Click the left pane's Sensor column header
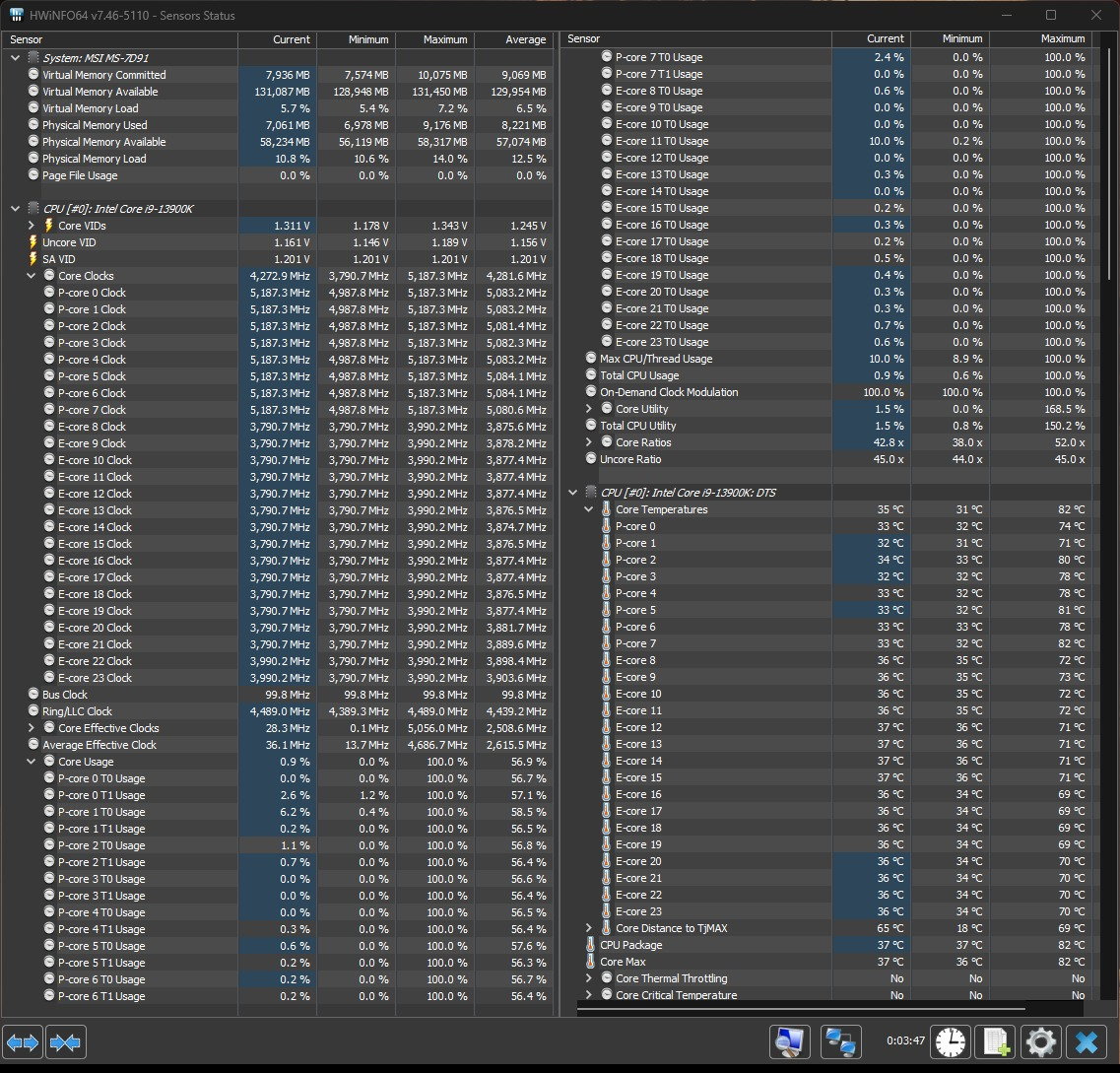Screen dimensions: 1120x1073 click(120, 39)
